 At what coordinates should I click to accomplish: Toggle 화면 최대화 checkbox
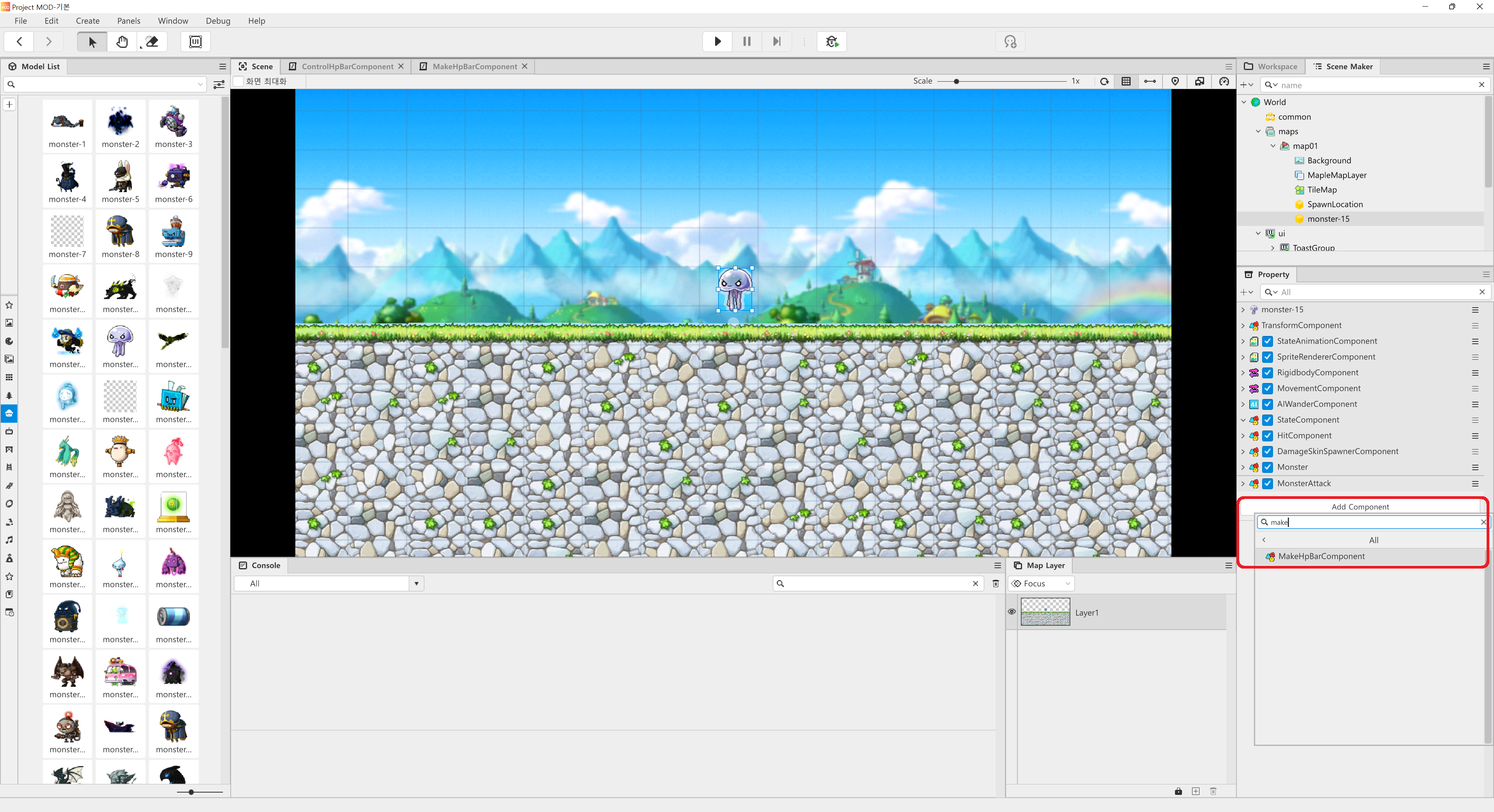(239, 81)
